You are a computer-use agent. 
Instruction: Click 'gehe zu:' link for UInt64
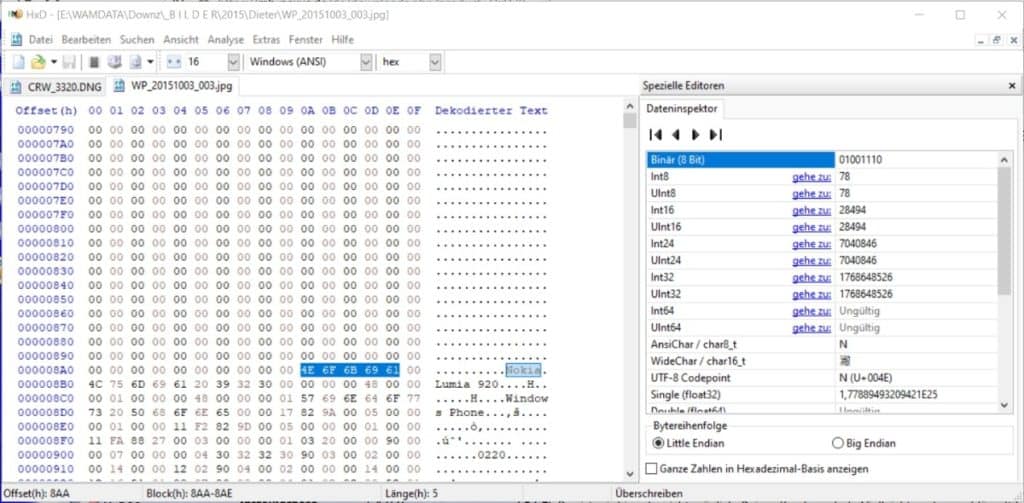pos(812,328)
